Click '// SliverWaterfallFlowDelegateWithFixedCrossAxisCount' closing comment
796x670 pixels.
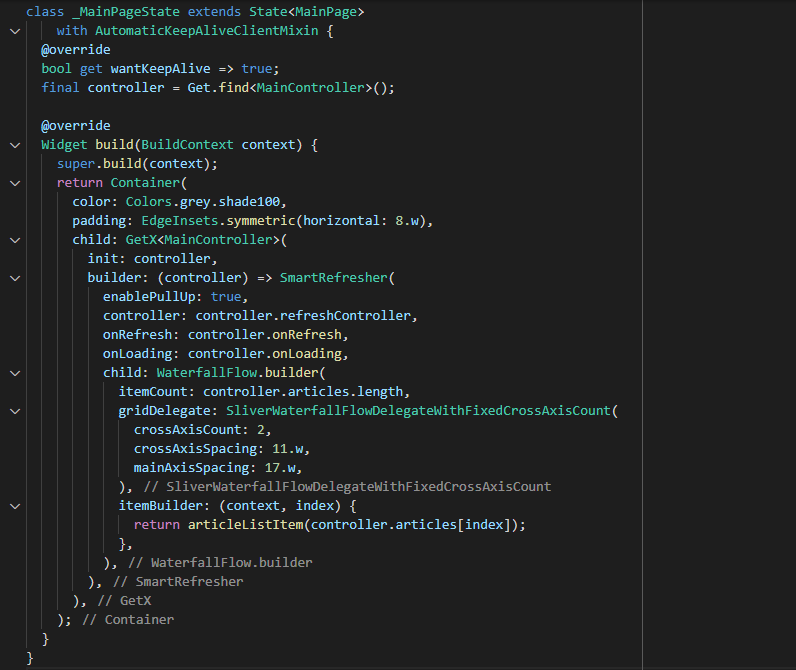[347, 487]
